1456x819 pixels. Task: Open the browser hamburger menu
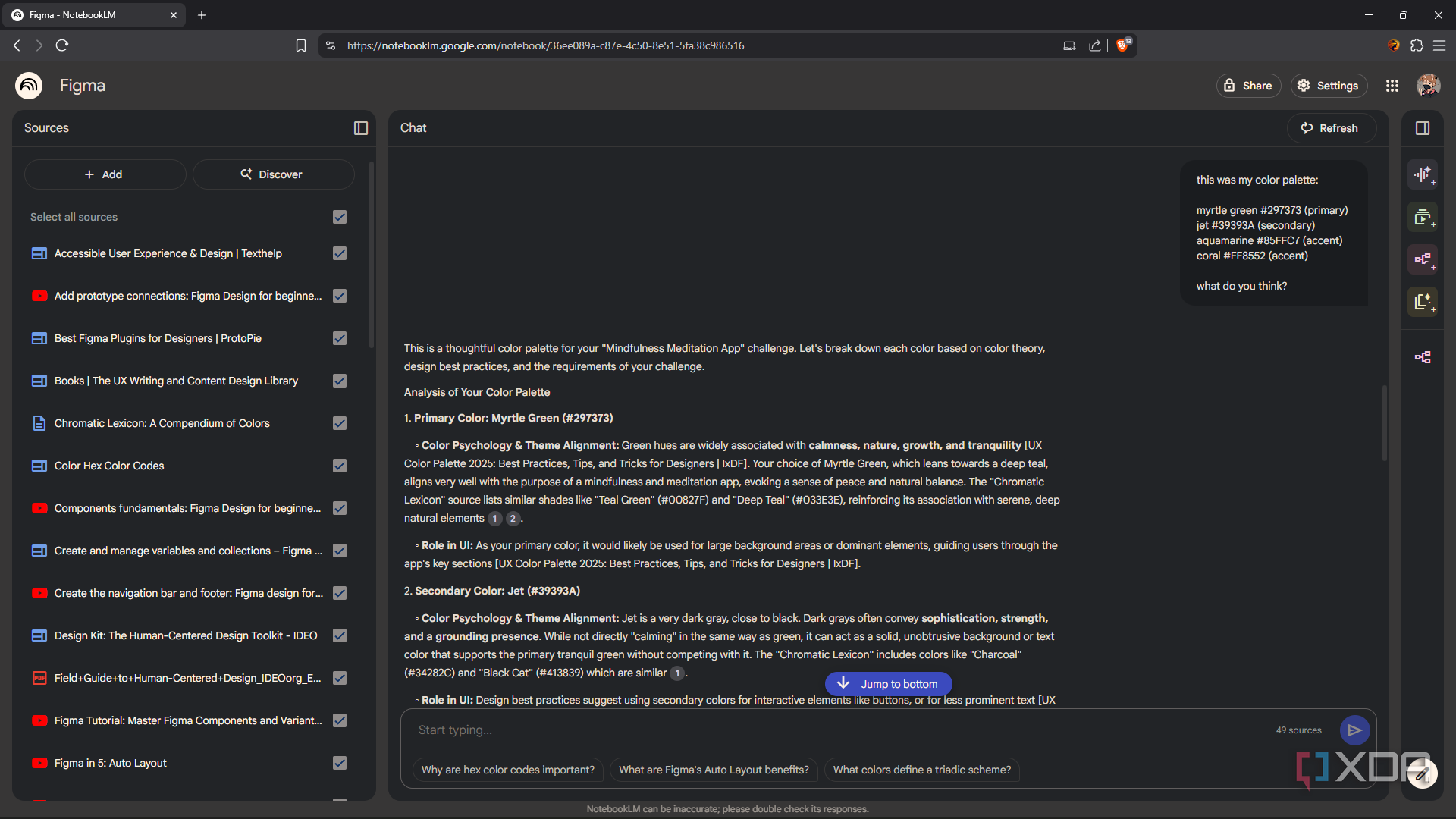point(1439,45)
